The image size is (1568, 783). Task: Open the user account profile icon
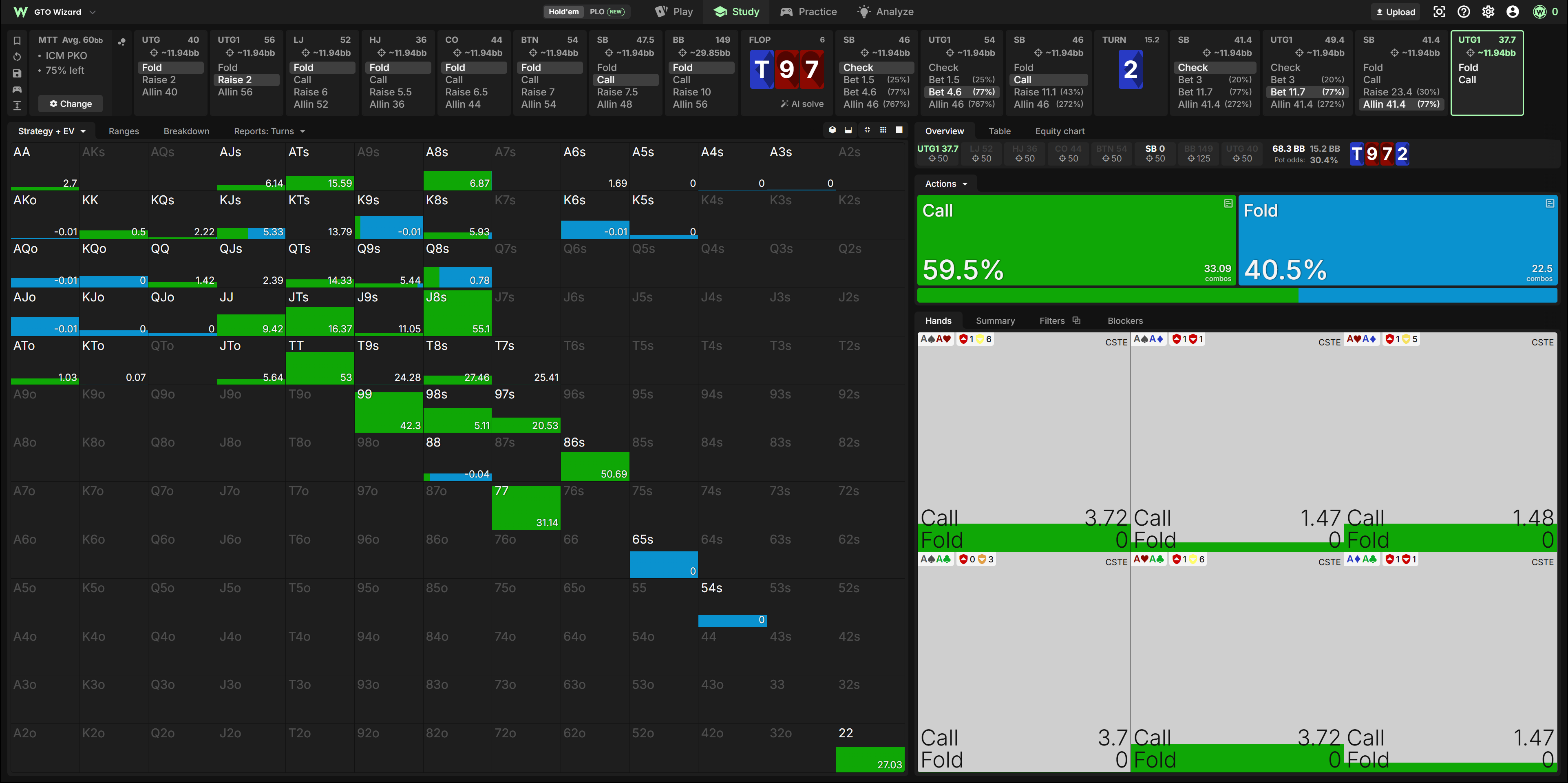click(x=1513, y=11)
